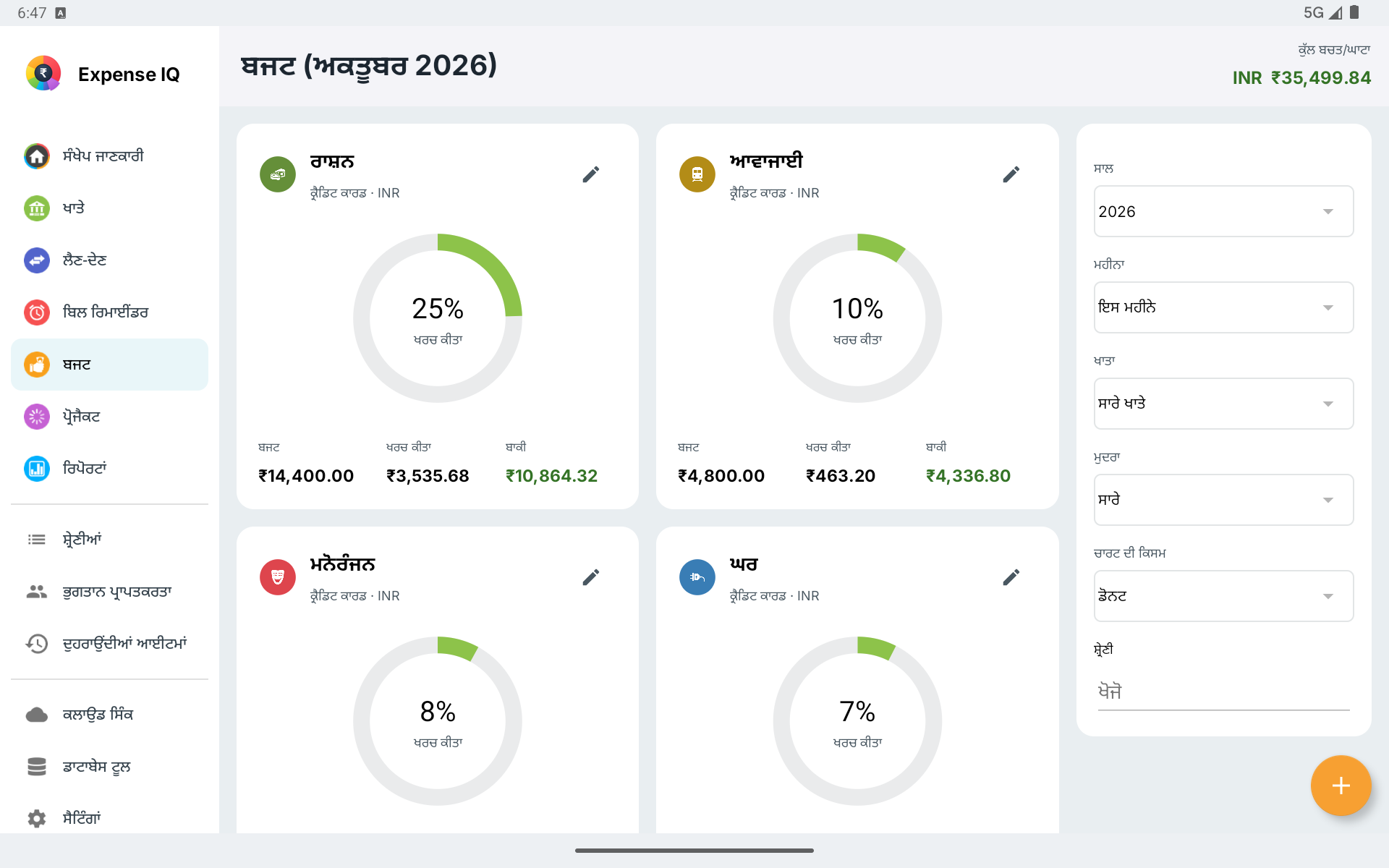Screen dimensions: 1389x868
Task: Click the 10% ਆਵਾਜਾਈ donut chart
Action: click(857, 318)
